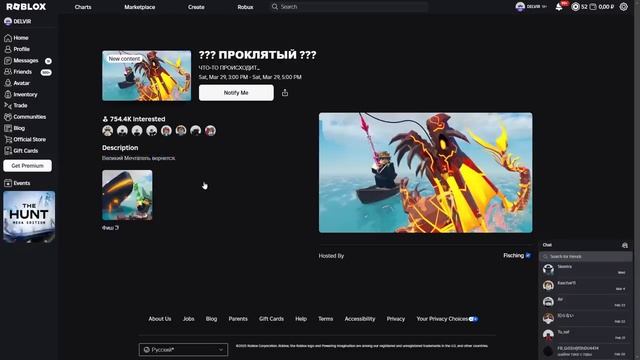Screen dimensions: 640x360
Task: Click the search magnifier icon
Action: pos(275,7)
